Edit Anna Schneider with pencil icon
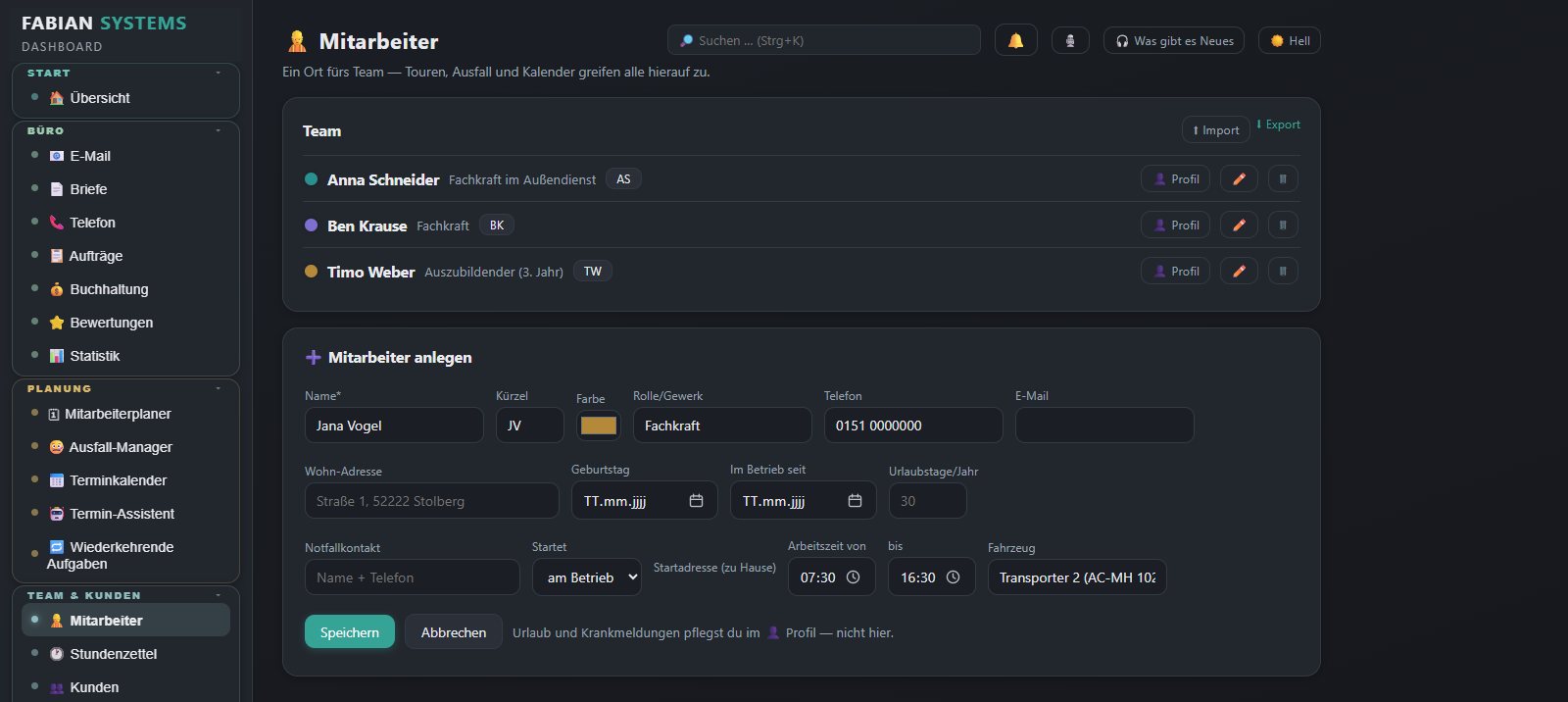This screenshot has width=1568, height=702. 1239,179
